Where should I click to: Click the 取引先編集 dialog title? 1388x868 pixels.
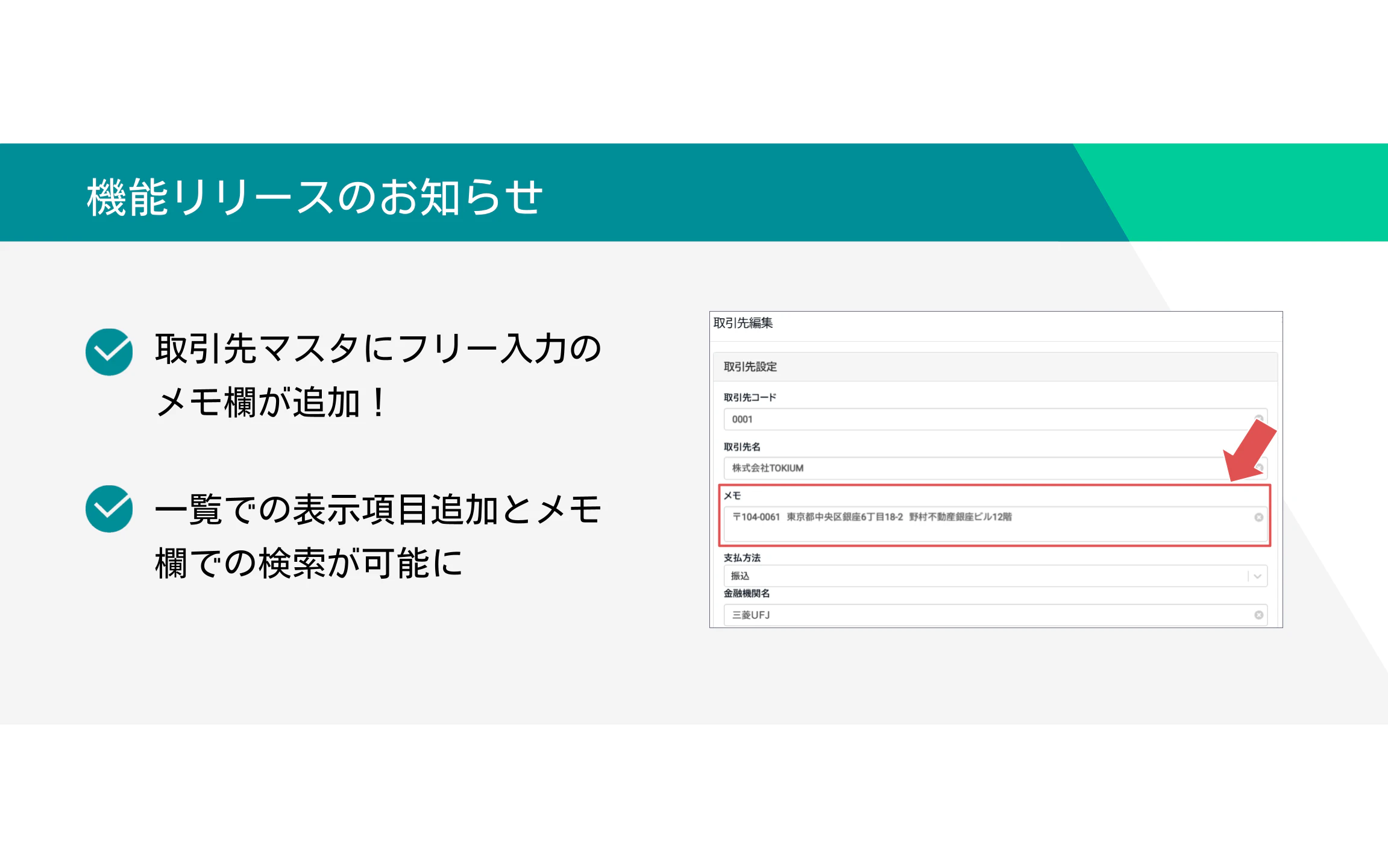pyautogui.click(x=743, y=323)
